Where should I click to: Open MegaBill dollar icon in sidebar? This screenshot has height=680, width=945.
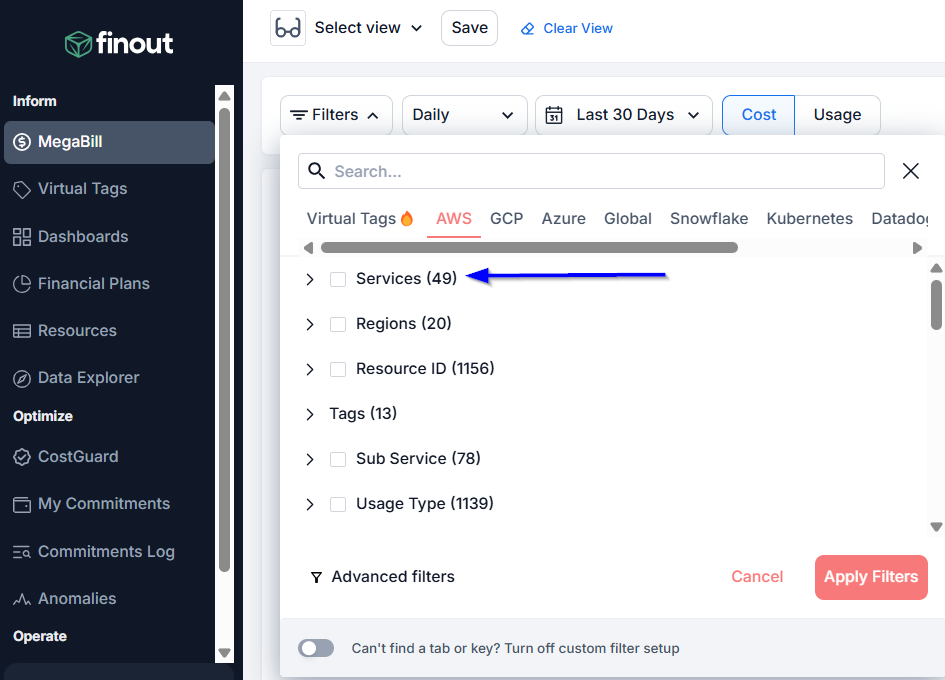pos(22,142)
